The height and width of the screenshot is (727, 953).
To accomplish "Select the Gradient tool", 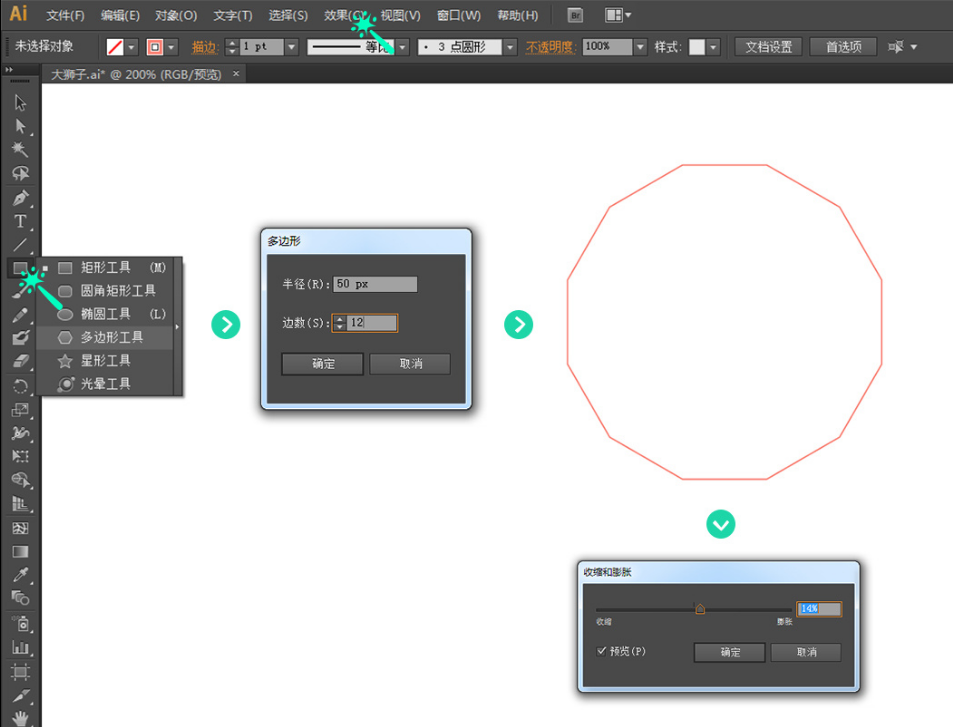I will [20, 551].
